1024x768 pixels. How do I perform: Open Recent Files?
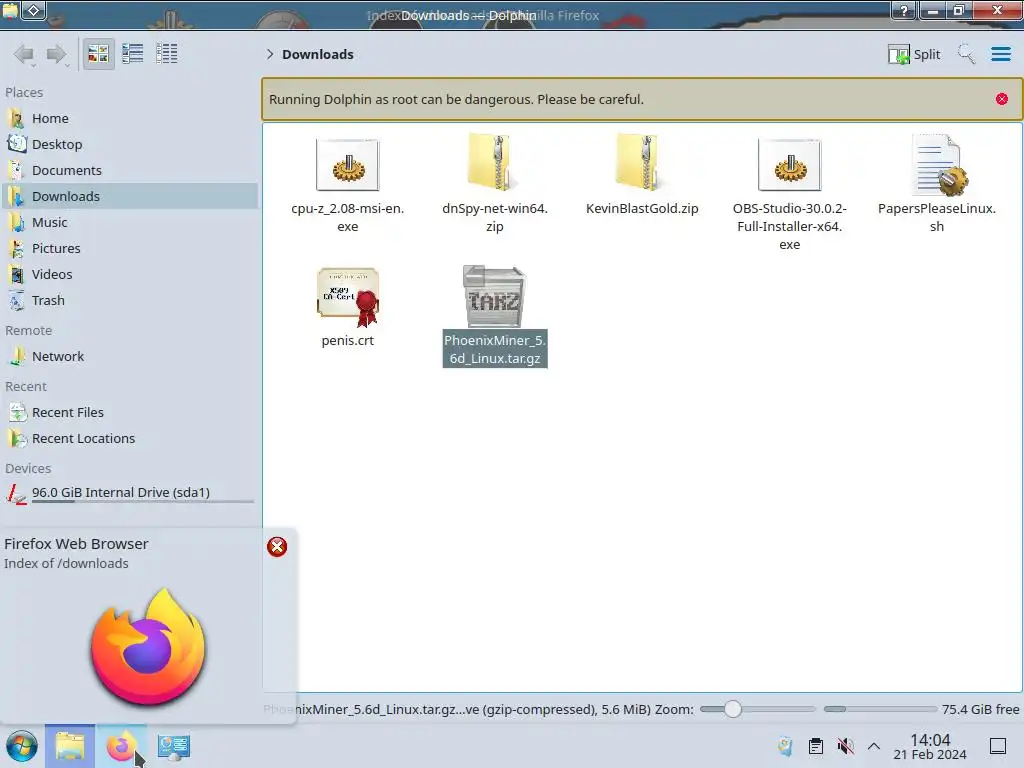pos(131,413)
